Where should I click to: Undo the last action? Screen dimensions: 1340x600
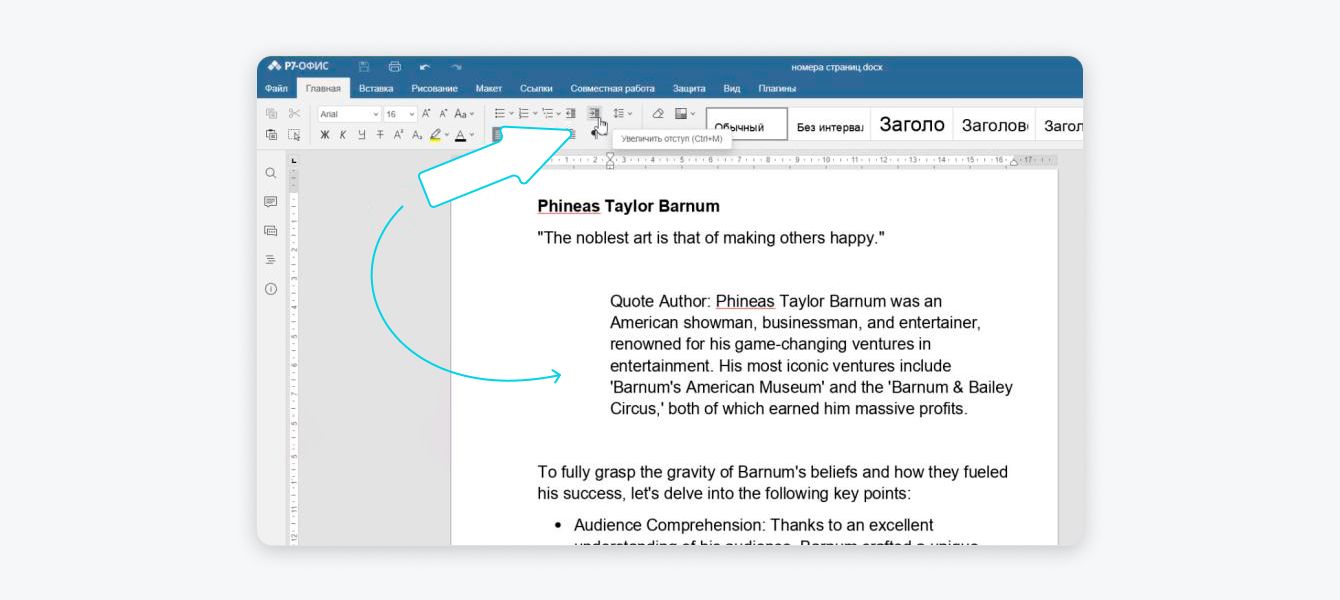(x=425, y=67)
